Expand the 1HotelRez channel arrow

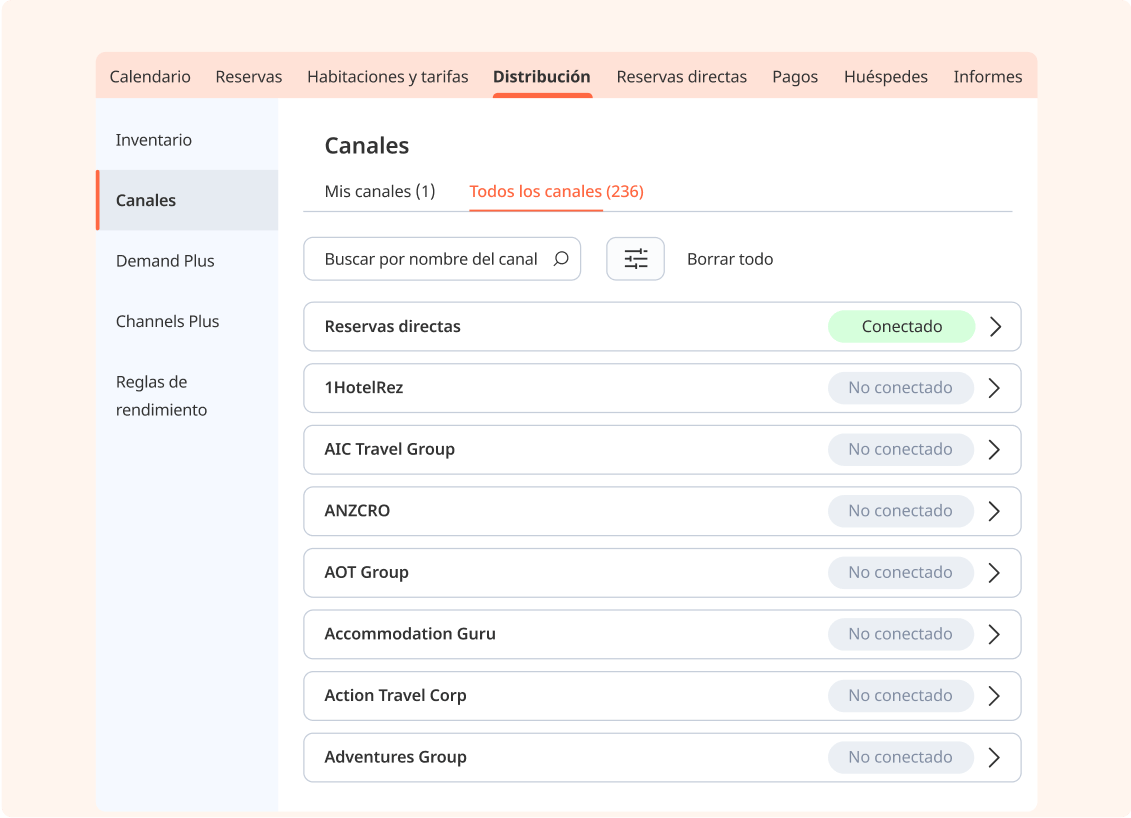click(994, 388)
